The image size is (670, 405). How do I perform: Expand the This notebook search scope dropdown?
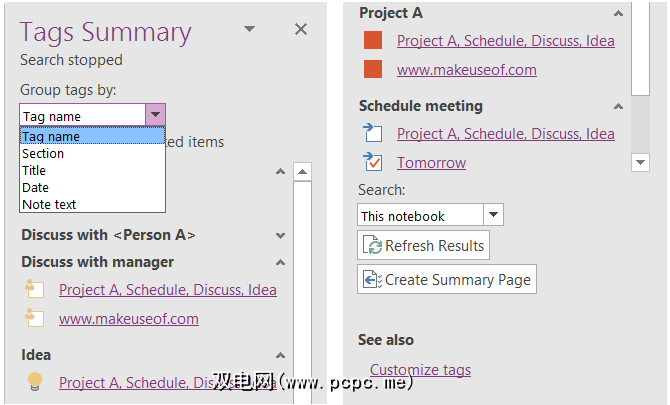pos(493,215)
